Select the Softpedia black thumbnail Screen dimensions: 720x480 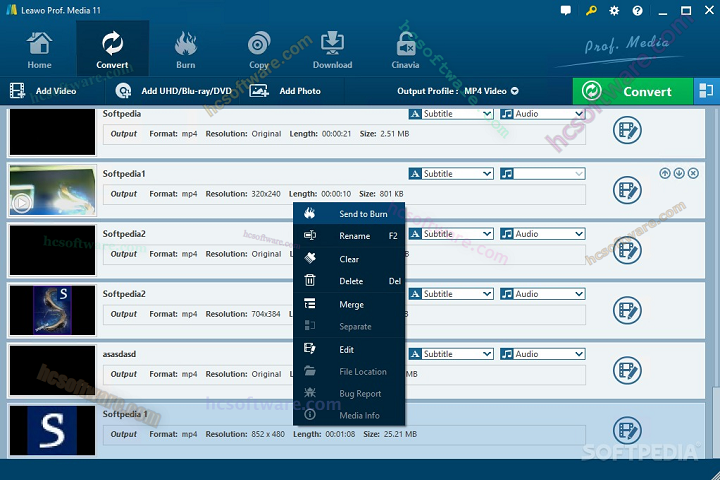click(x=52, y=132)
